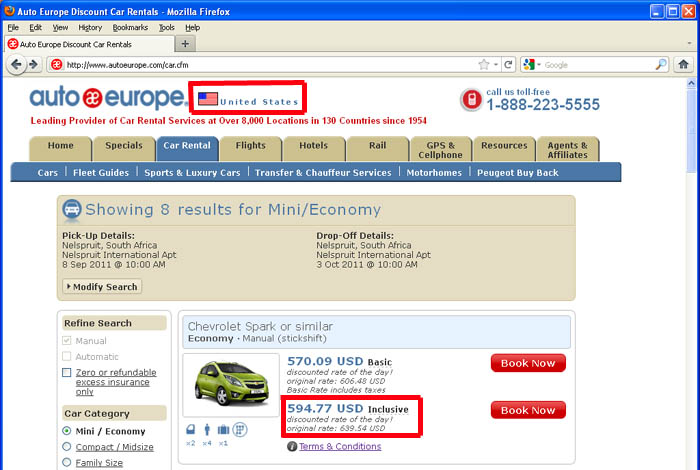Viewport: 700px width, 470px height.
Task: Open Transfer & Chauffeur Services link
Action: click(x=323, y=173)
